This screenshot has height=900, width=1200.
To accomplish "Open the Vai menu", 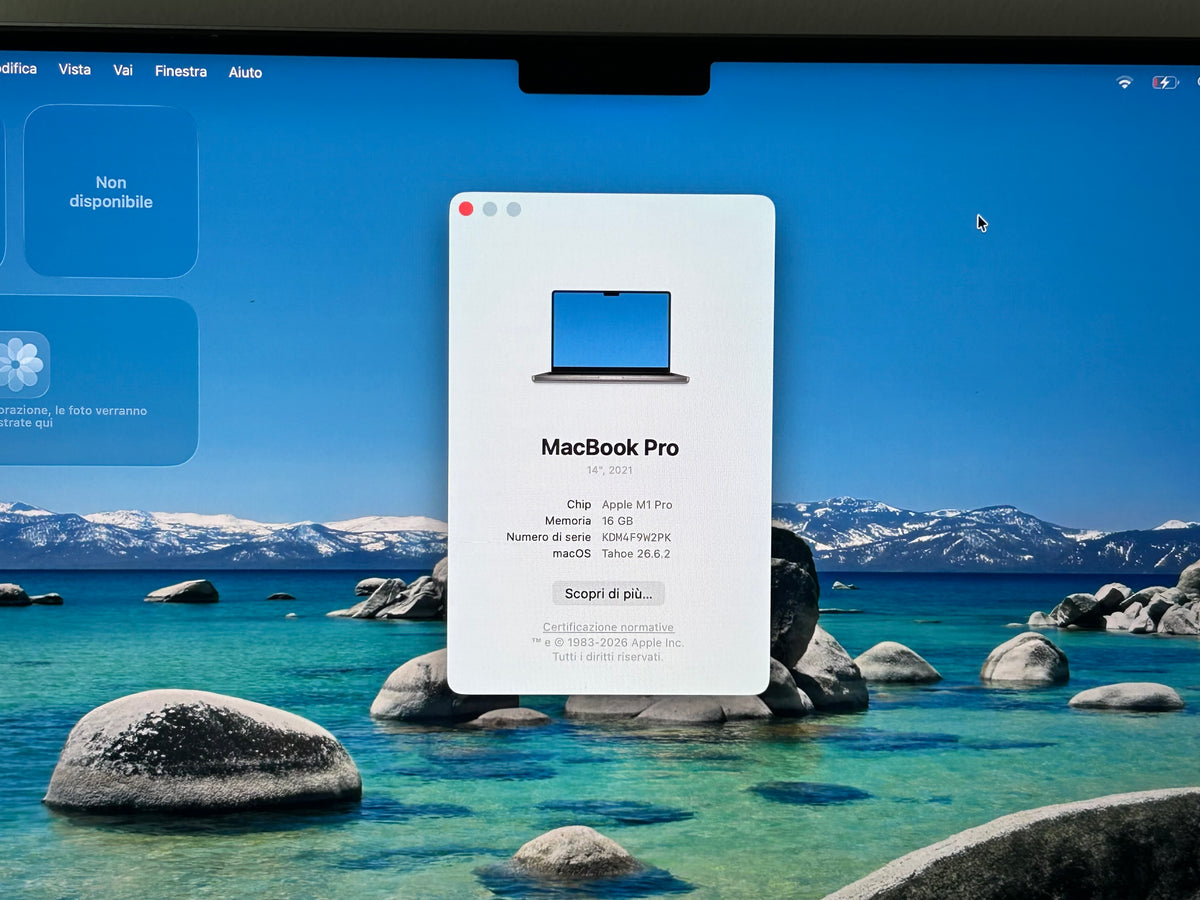I will coord(123,70).
